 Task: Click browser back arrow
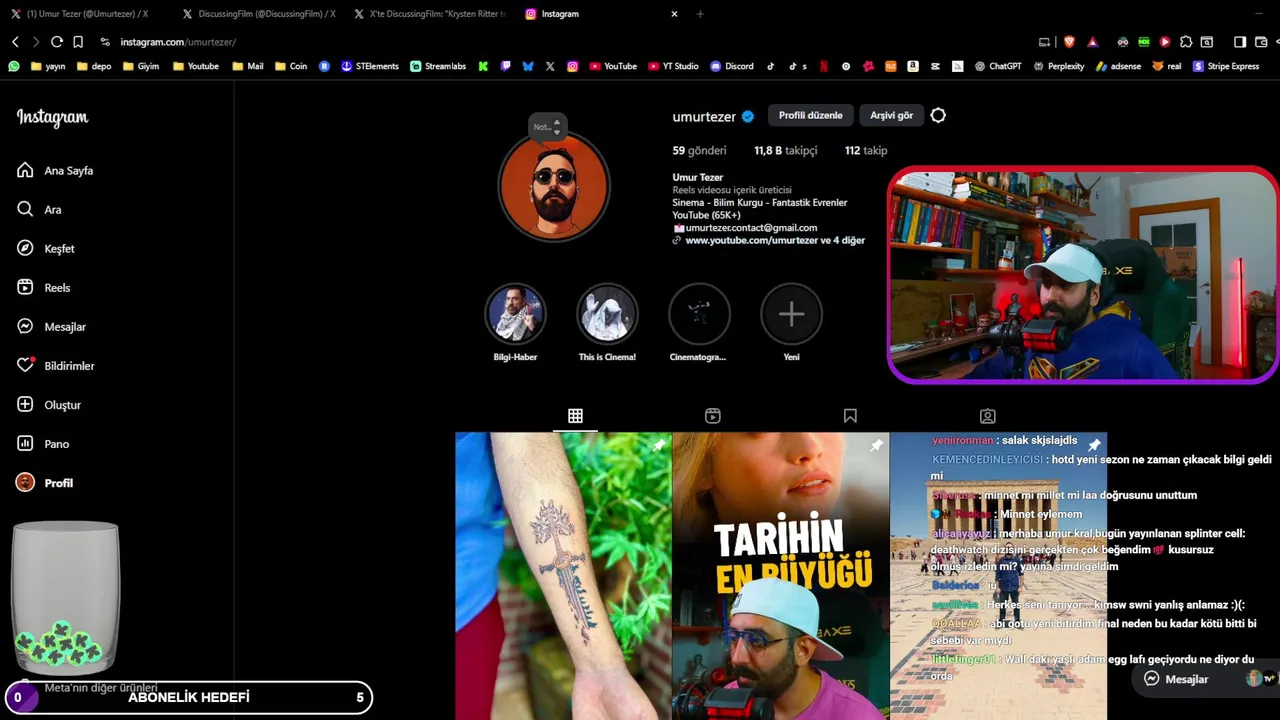15,42
